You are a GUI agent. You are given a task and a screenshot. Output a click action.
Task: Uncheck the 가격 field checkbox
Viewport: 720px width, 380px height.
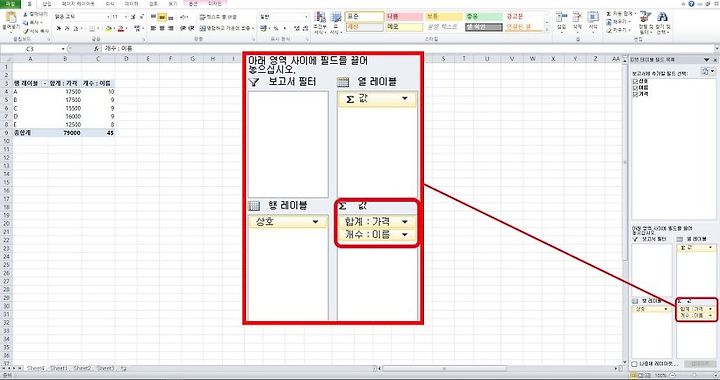[636, 94]
